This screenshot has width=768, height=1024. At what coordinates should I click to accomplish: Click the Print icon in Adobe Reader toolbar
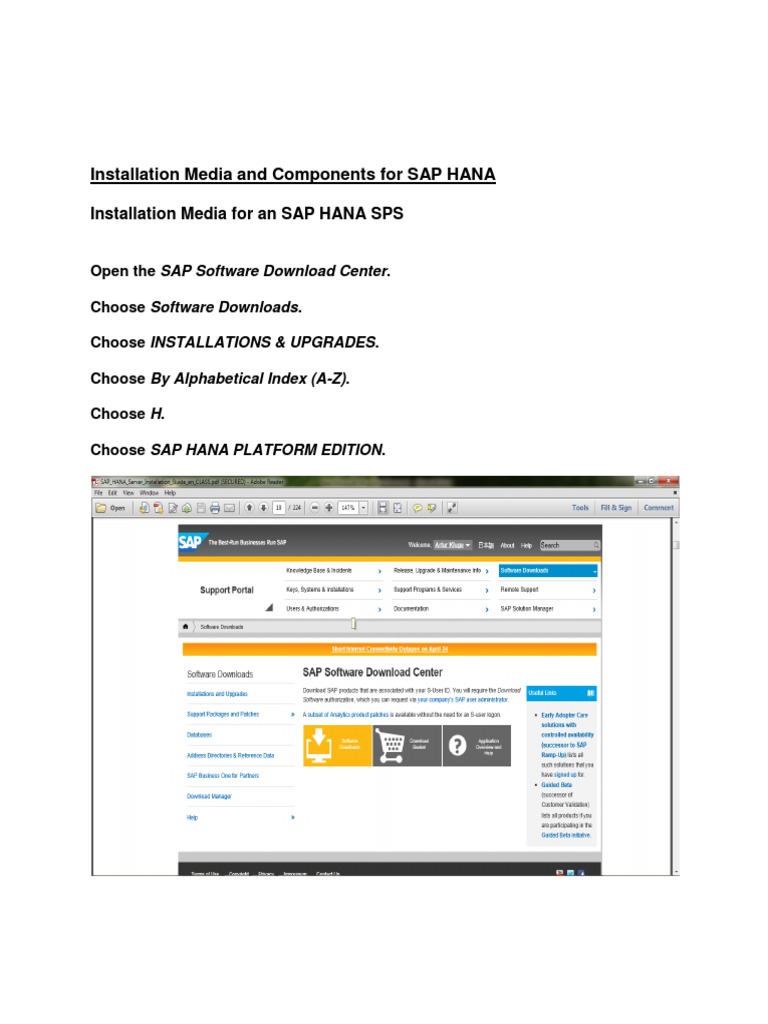[215, 507]
